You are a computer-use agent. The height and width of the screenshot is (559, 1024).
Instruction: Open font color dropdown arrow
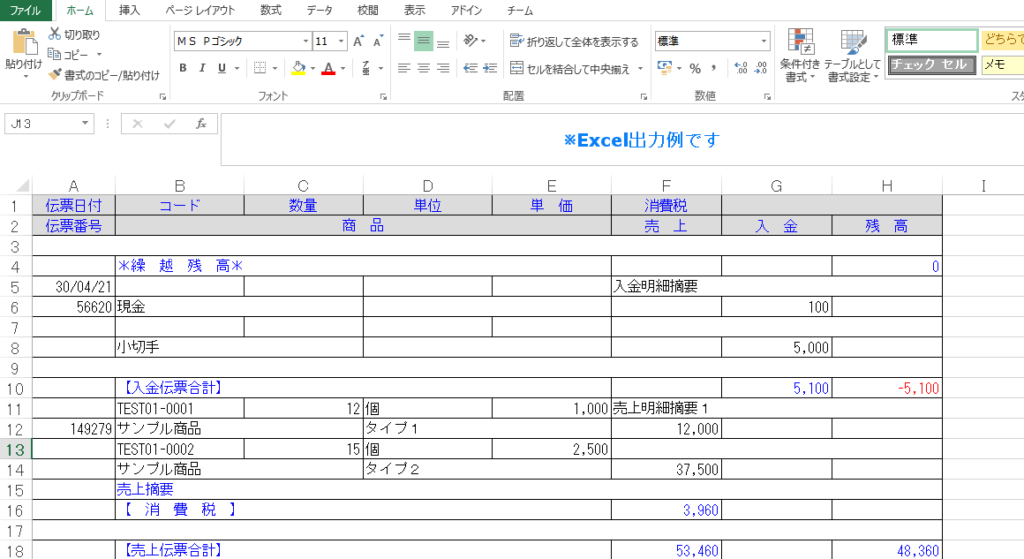(344, 68)
